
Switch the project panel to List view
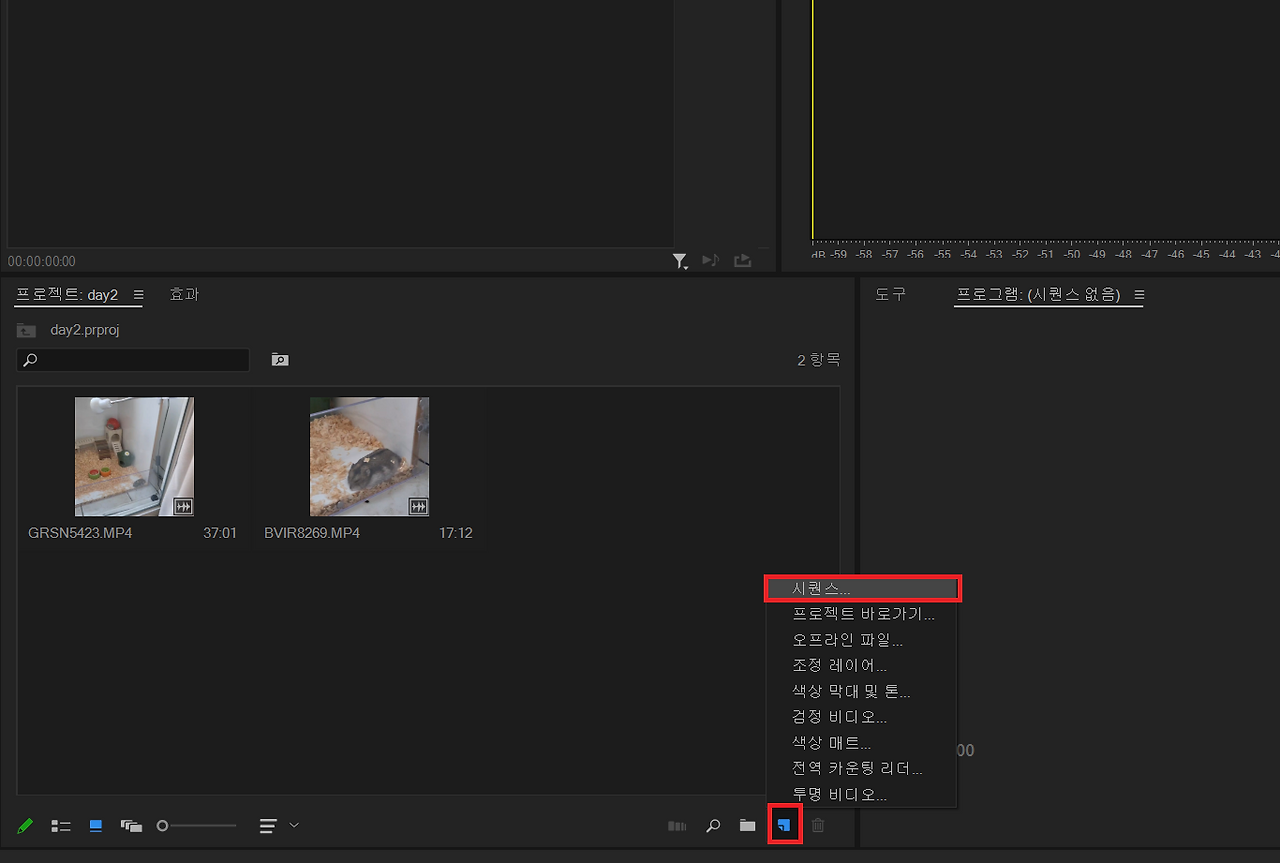[x=61, y=825]
